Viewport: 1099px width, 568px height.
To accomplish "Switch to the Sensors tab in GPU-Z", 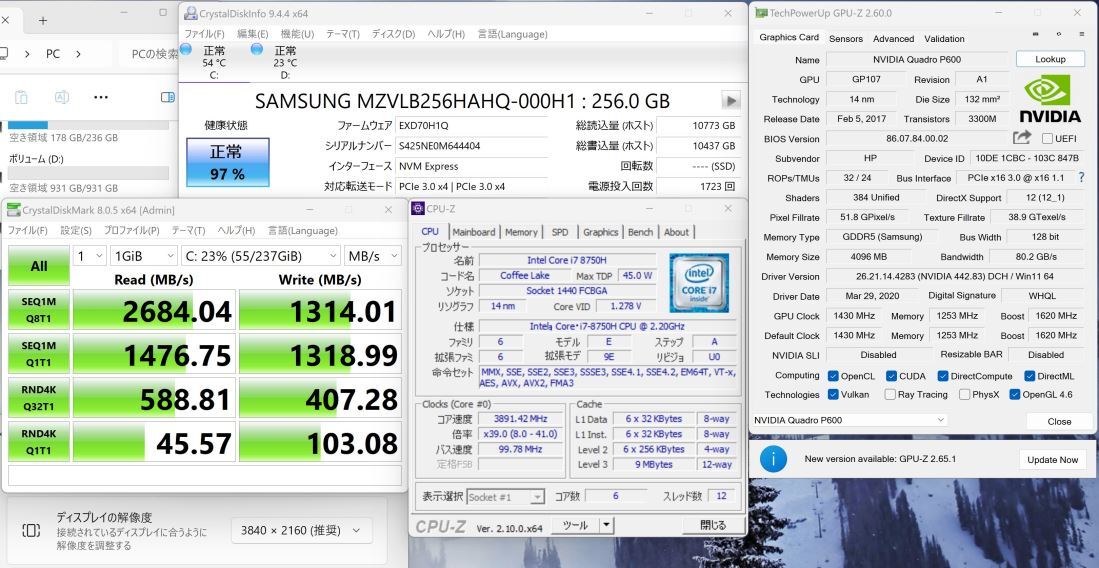I will 846,39.
